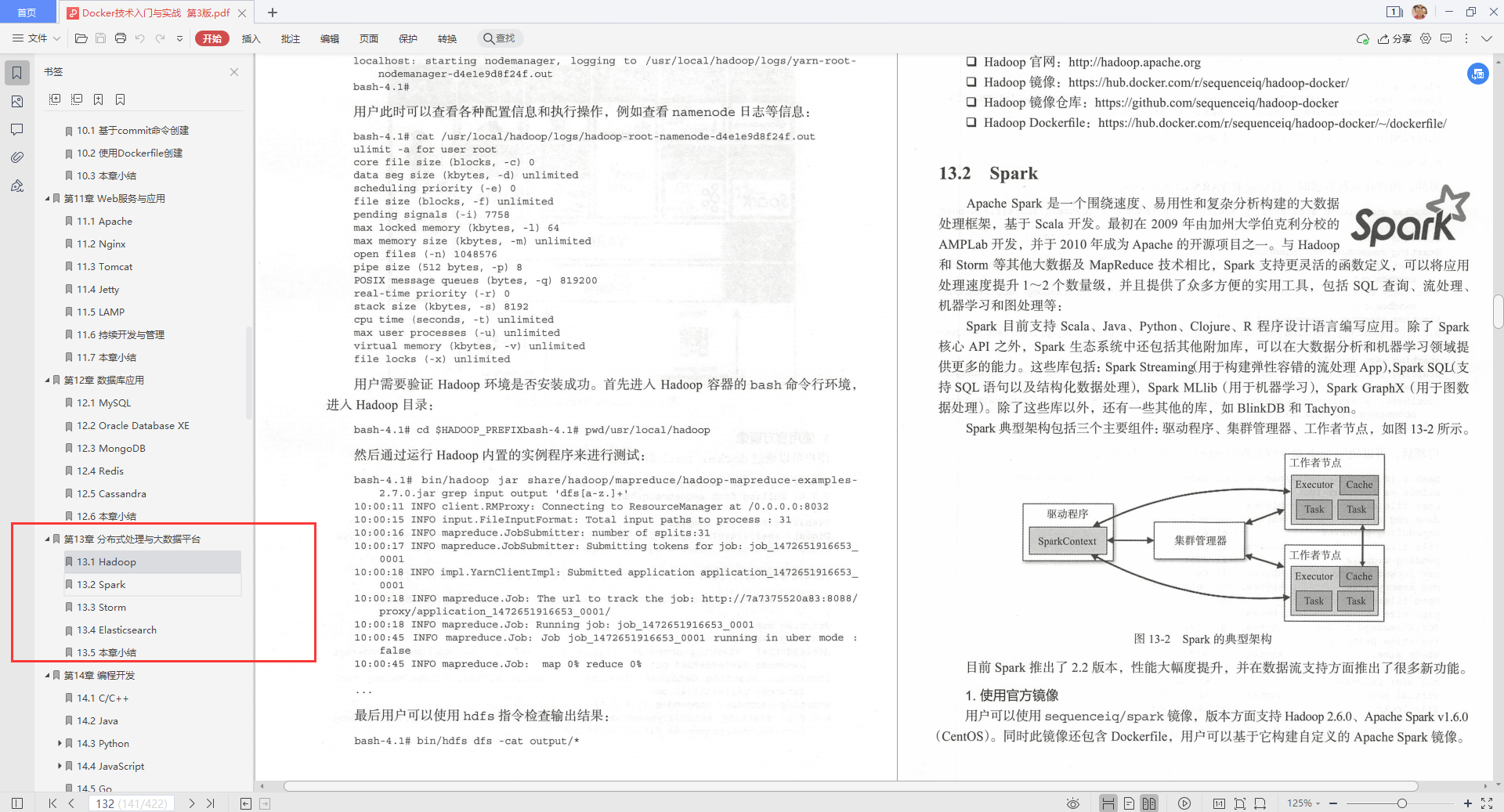This screenshot has height=812, width=1504.
Task: Select the 转换 tab
Action: (x=447, y=38)
